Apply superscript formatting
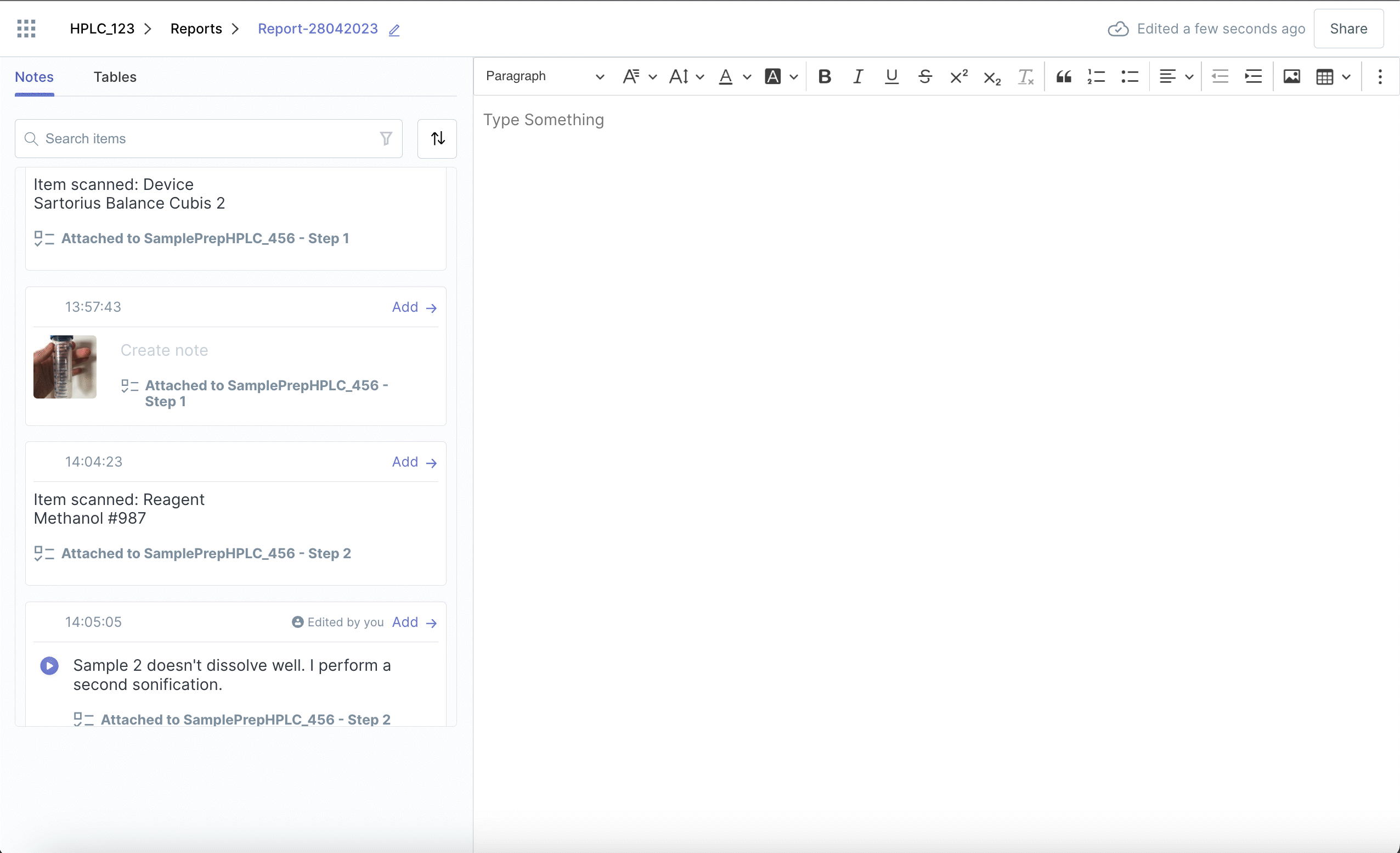1400x853 pixels. pos(958,76)
